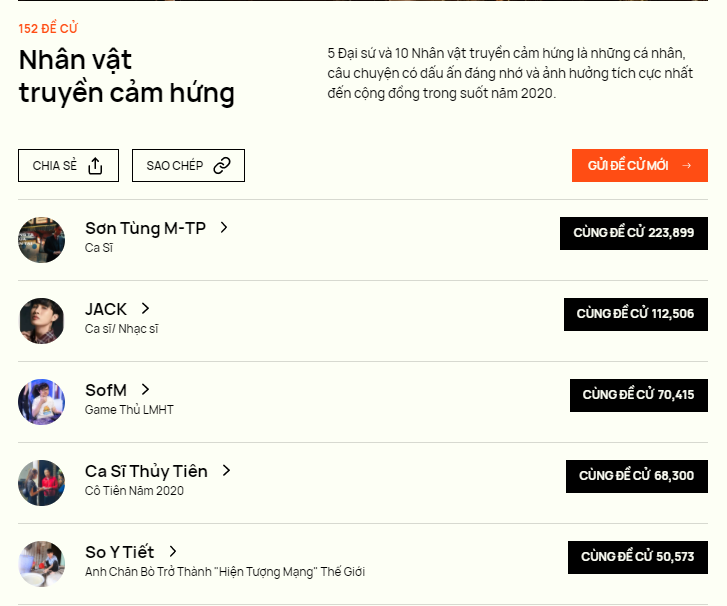
Task: Click So Y Tiết's avatar image
Action: pyautogui.click(x=41, y=564)
